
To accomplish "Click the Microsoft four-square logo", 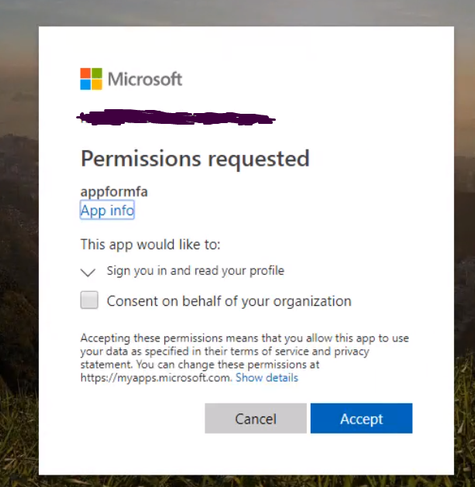I will [x=91, y=79].
